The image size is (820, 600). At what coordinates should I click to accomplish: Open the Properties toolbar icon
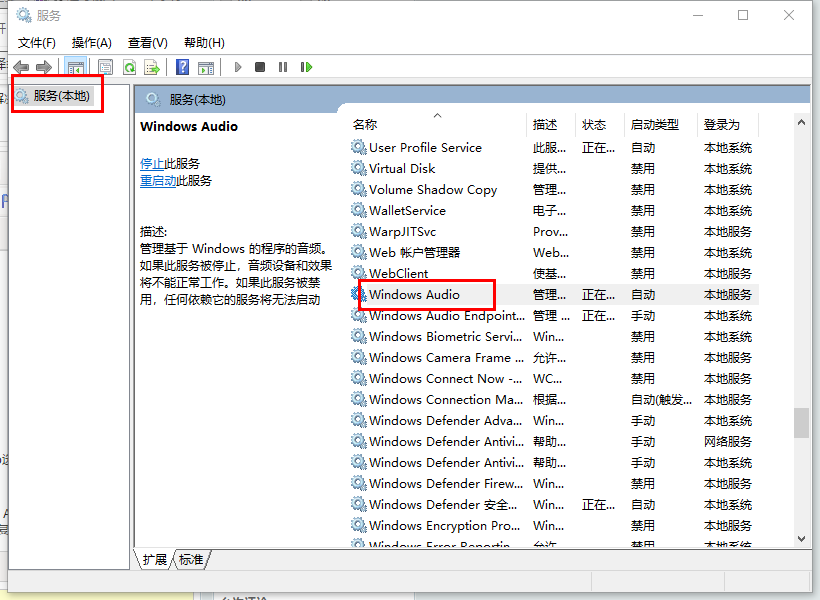105,67
